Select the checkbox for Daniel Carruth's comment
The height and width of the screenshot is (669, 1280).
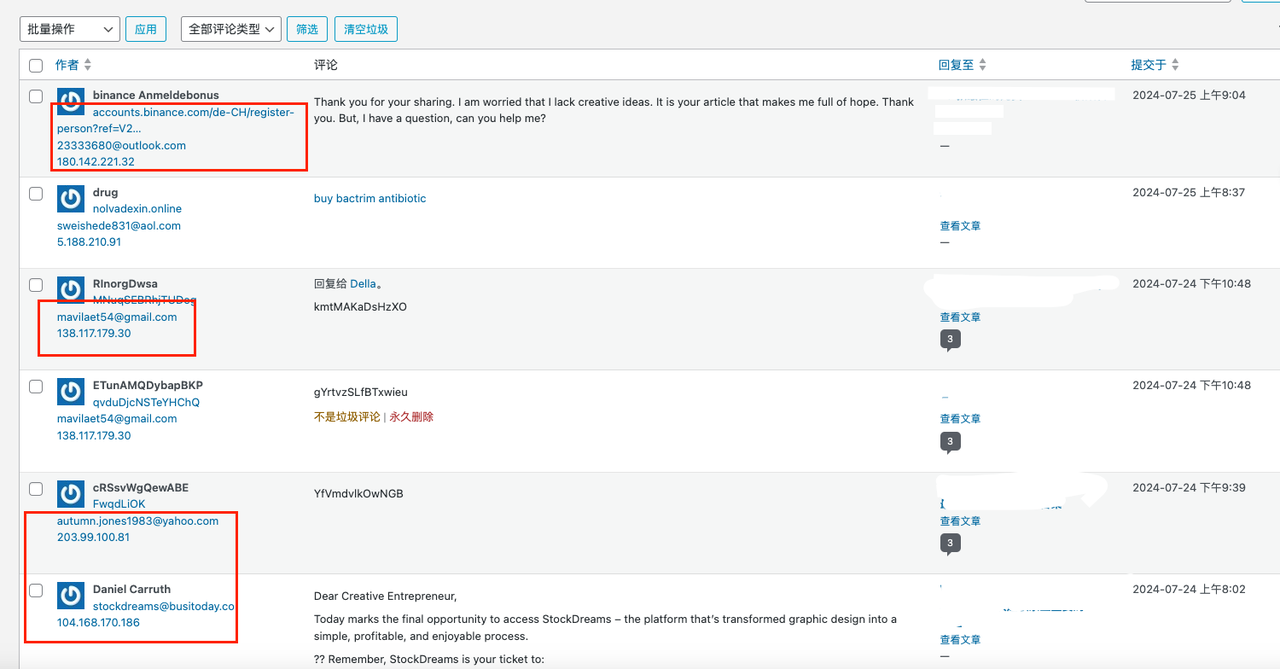[36, 590]
